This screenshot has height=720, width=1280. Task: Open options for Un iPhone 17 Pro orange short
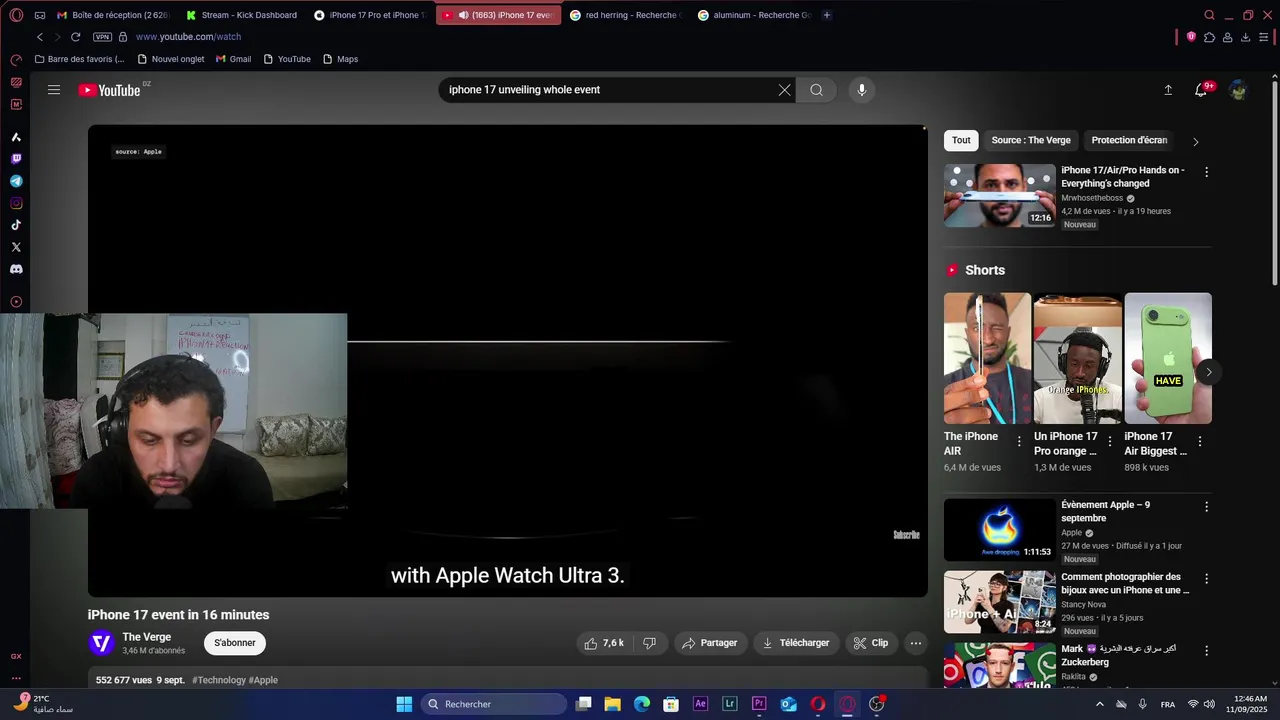click(1109, 441)
